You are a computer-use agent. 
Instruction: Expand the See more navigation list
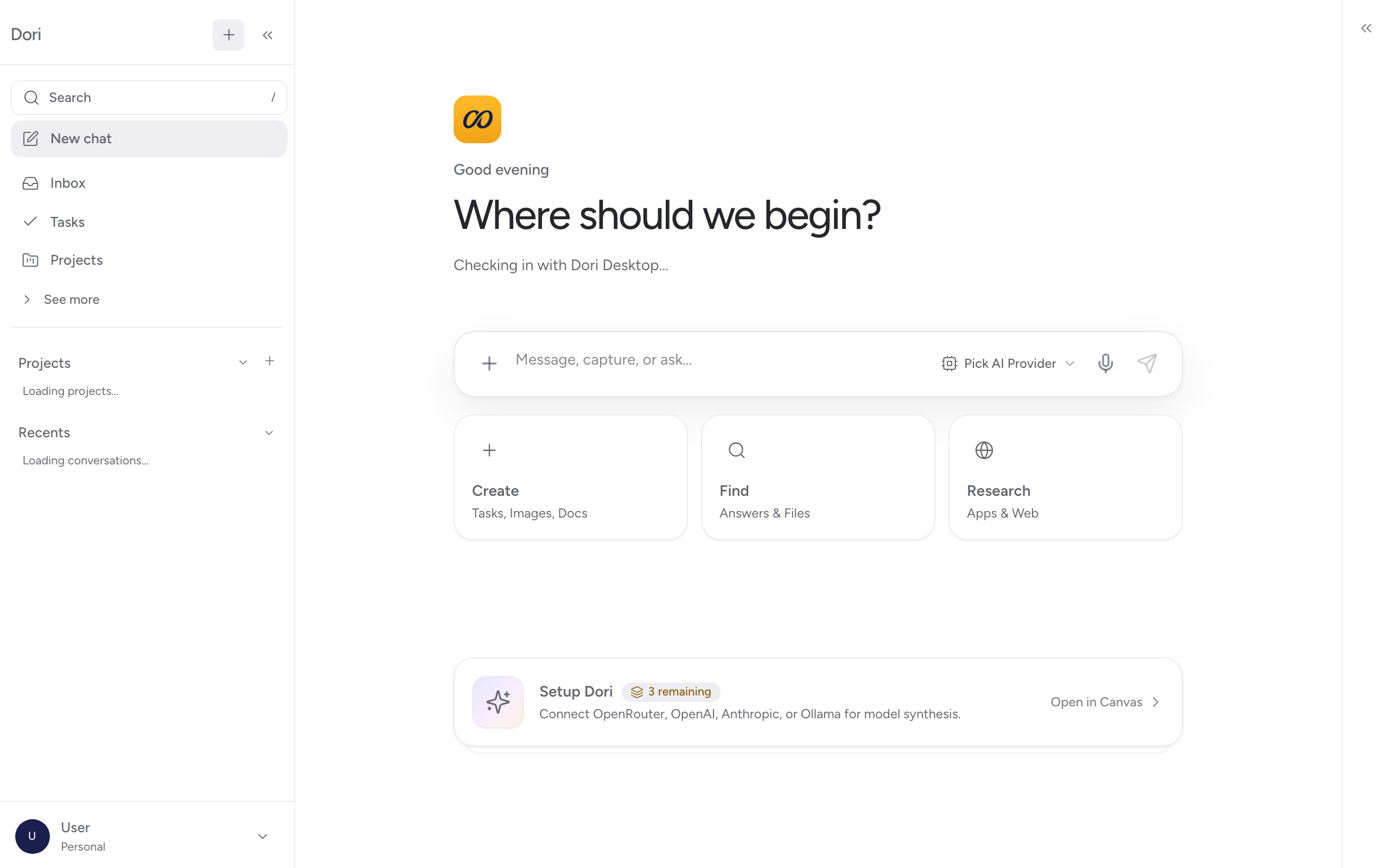click(61, 299)
